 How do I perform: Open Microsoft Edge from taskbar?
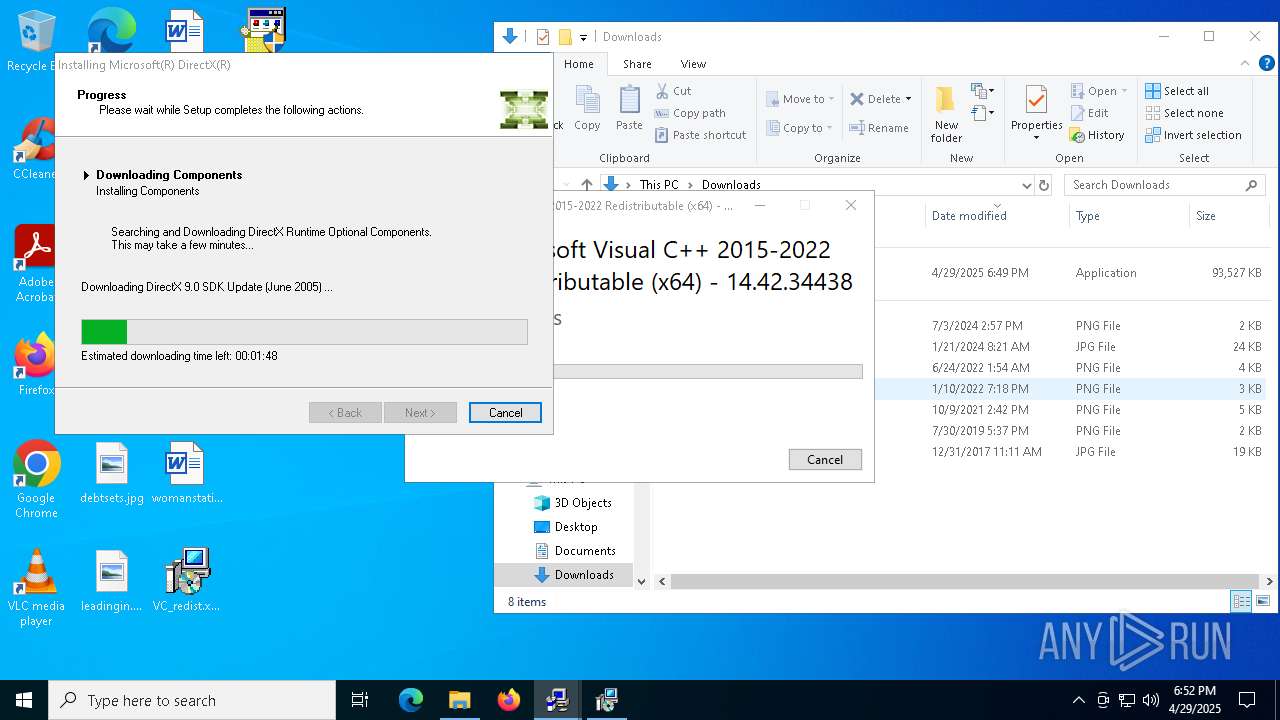click(411, 700)
